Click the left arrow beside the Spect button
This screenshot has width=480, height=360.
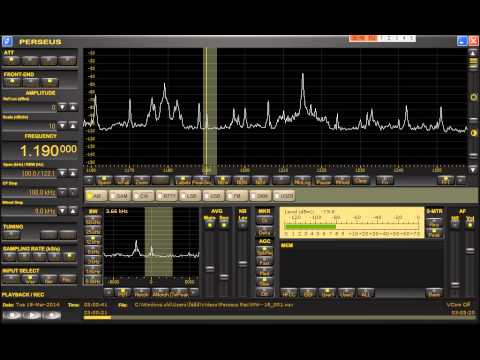point(89,180)
